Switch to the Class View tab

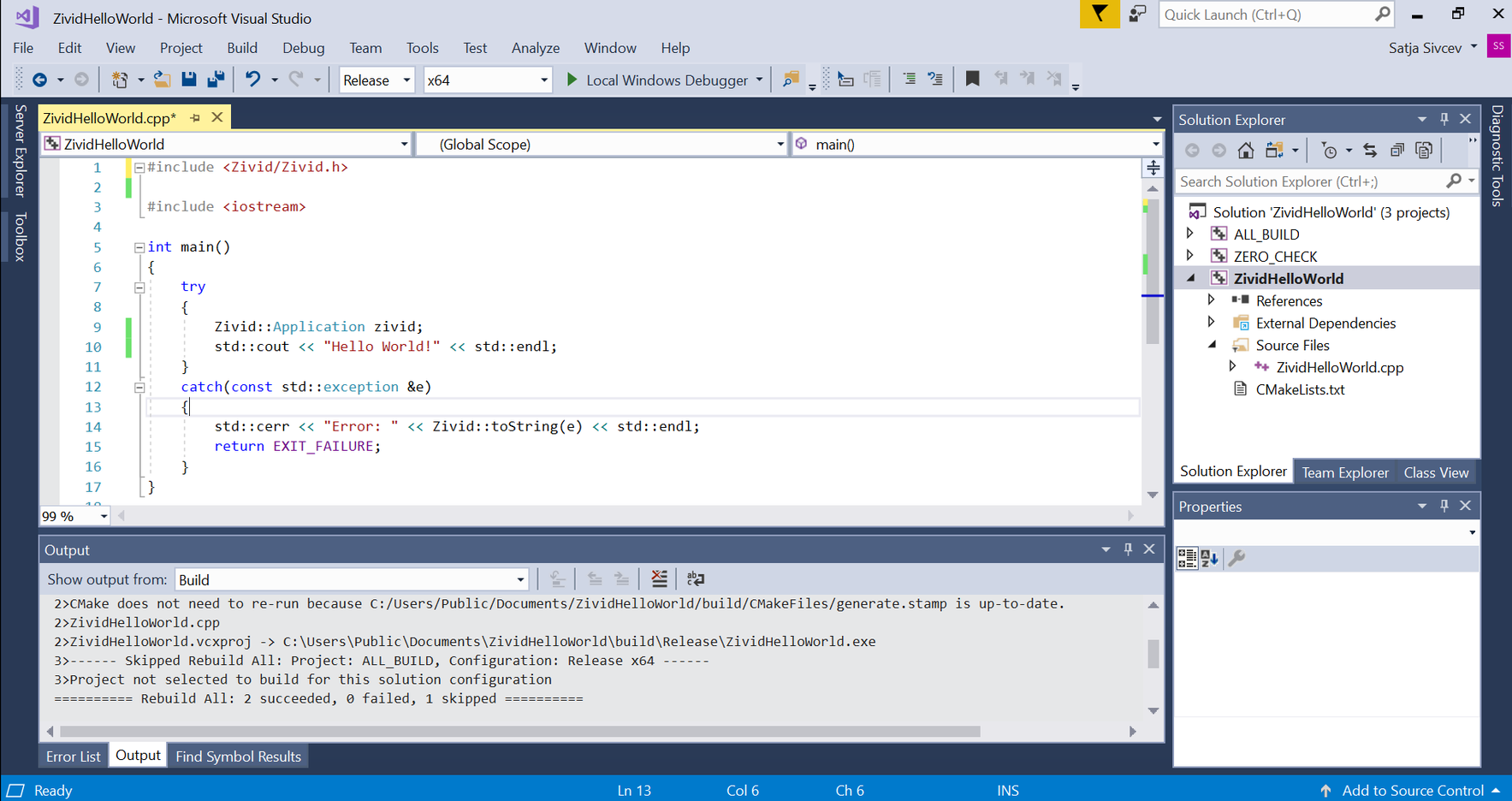coord(1436,472)
